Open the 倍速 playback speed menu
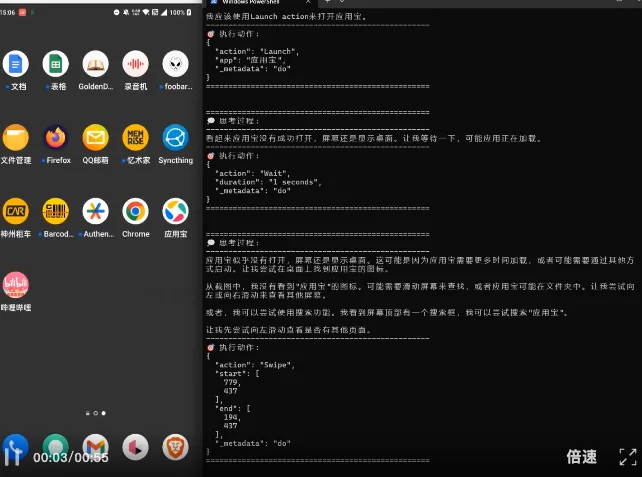 581,456
